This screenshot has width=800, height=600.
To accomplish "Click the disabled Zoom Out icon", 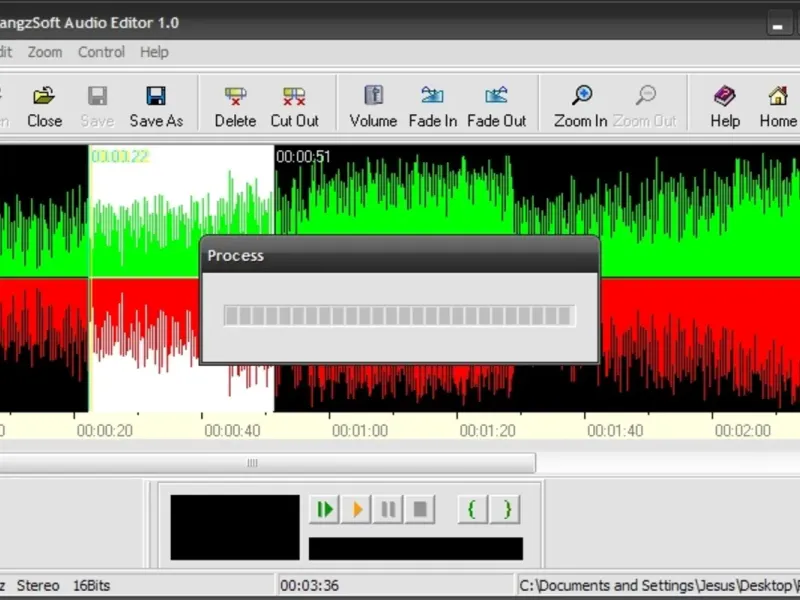I will point(645,107).
